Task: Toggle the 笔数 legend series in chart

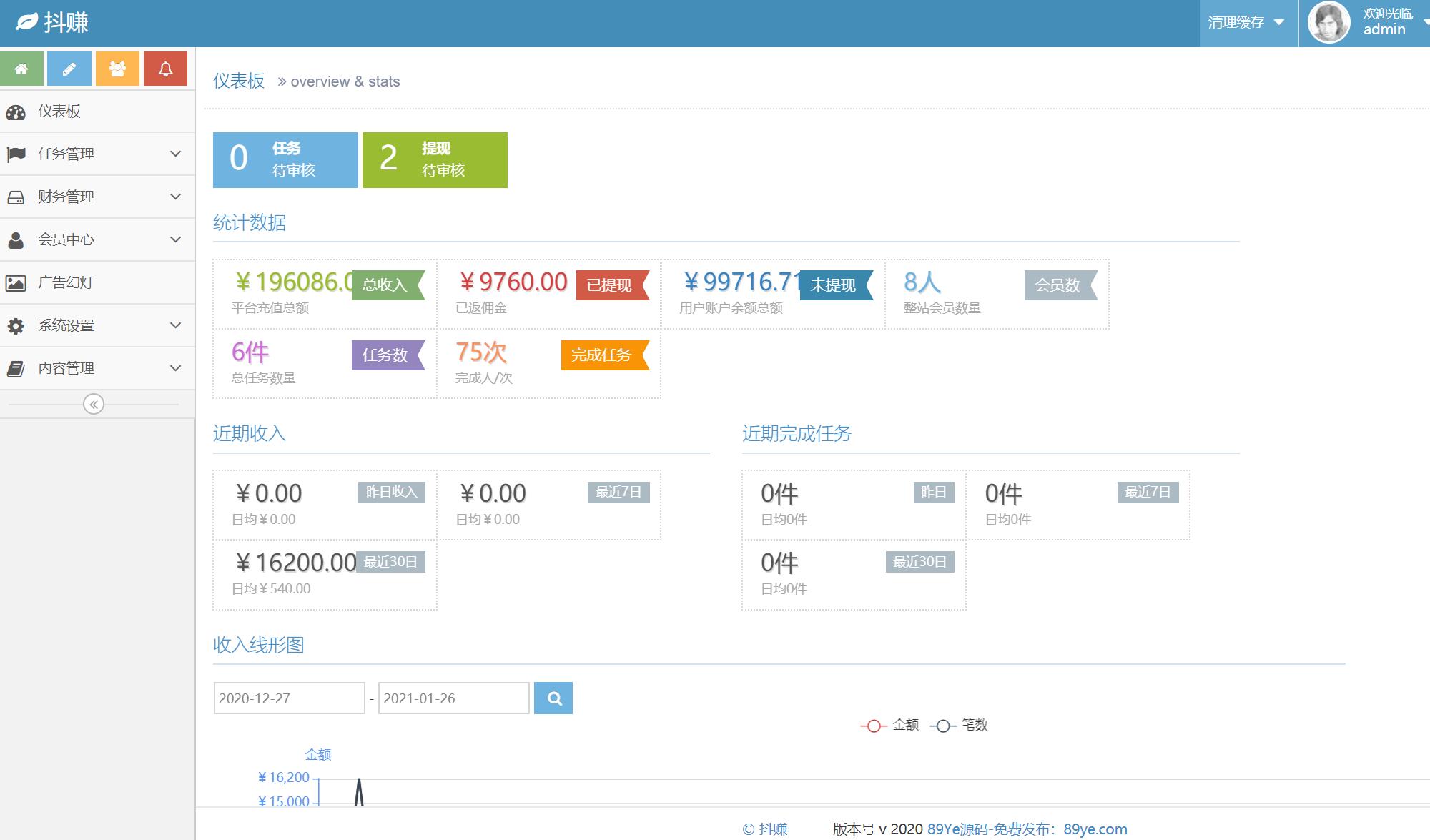Action: point(960,725)
